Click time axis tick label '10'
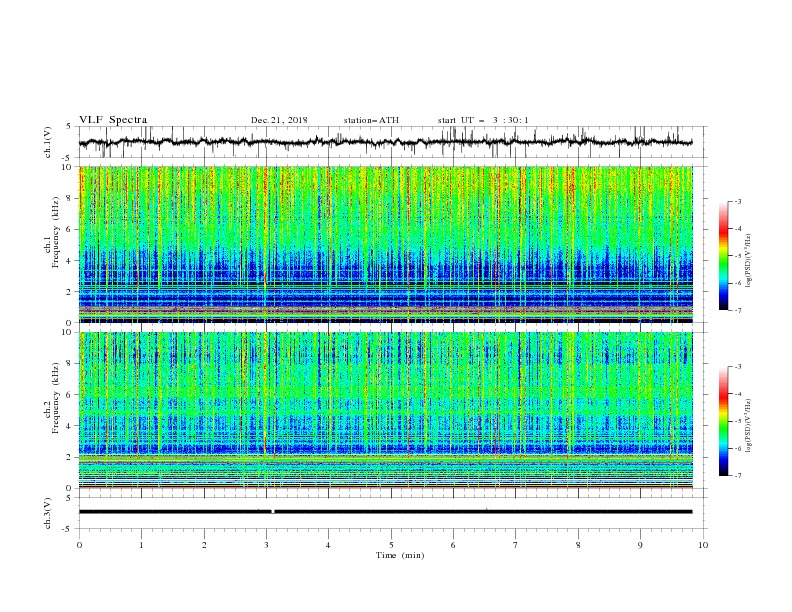792x612 pixels. click(703, 545)
